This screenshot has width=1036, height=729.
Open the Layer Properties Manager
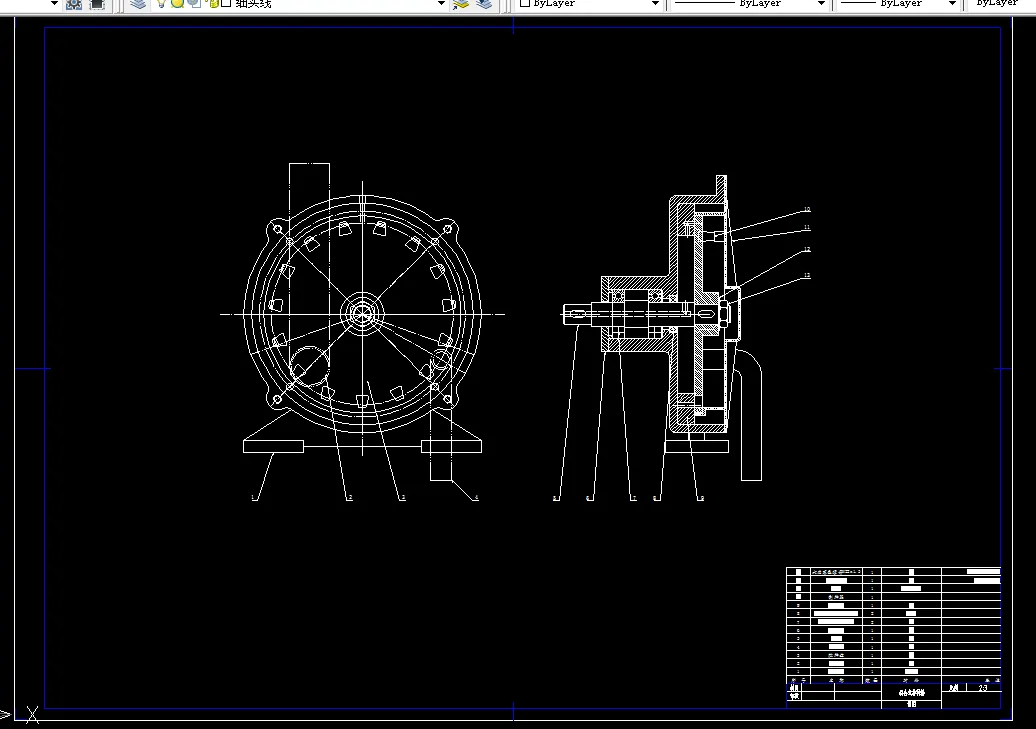point(137,4)
